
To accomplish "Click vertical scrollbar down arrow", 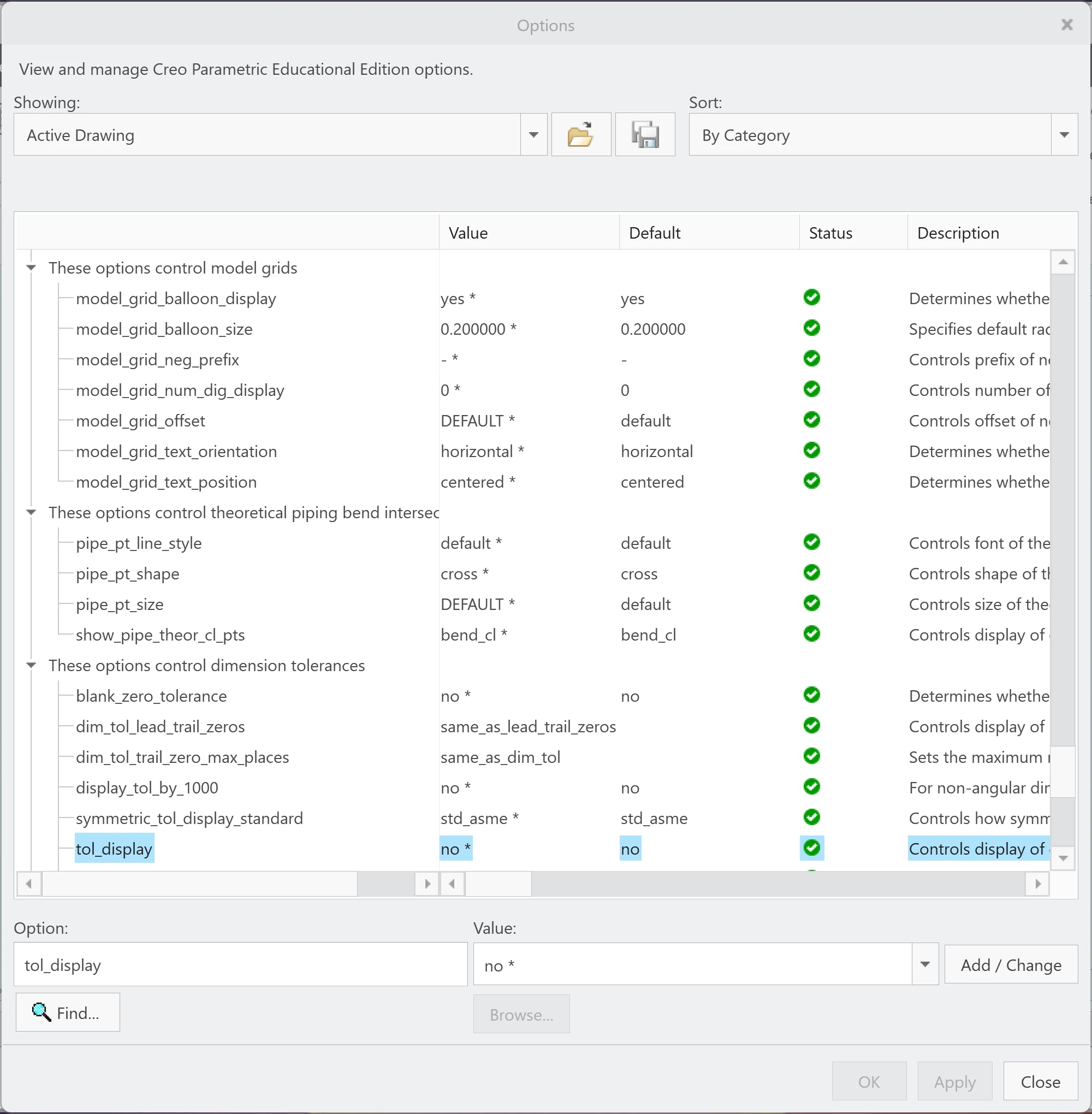I will coord(1063,858).
